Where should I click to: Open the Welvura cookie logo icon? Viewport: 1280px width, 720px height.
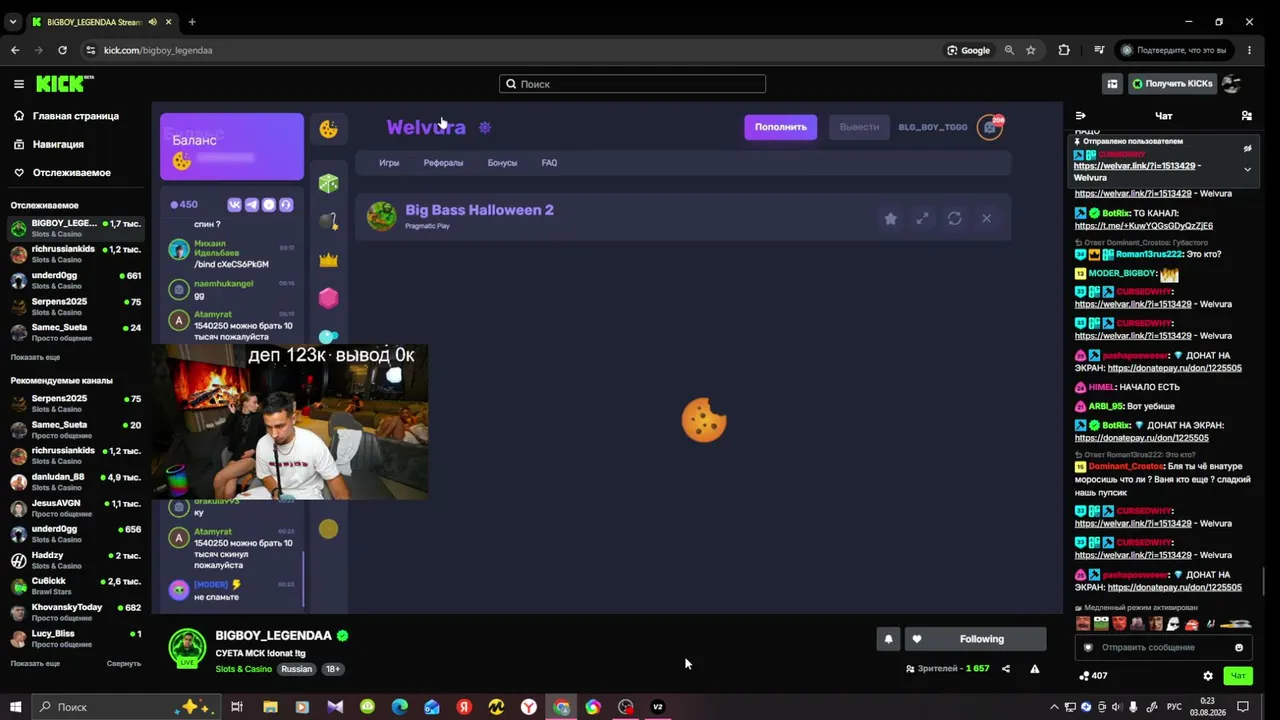pyautogui.click(x=328, y=128)
